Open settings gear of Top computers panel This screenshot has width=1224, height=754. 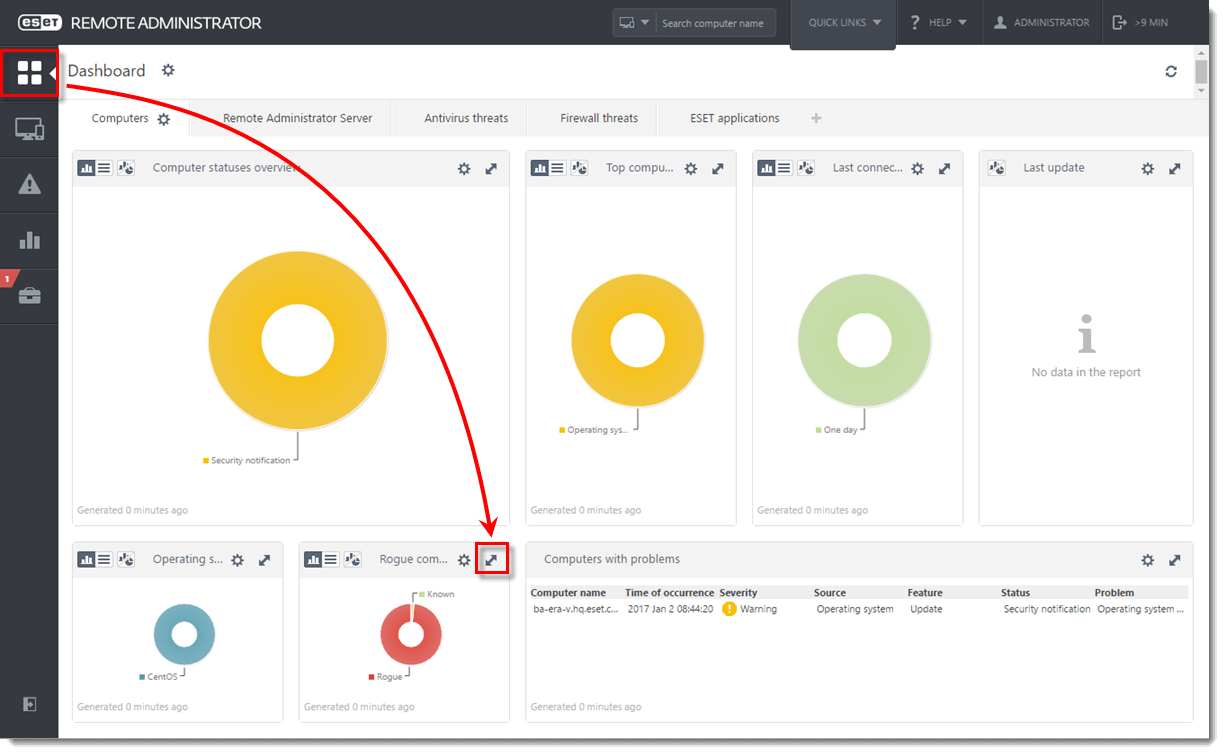(x=691, y=169)
